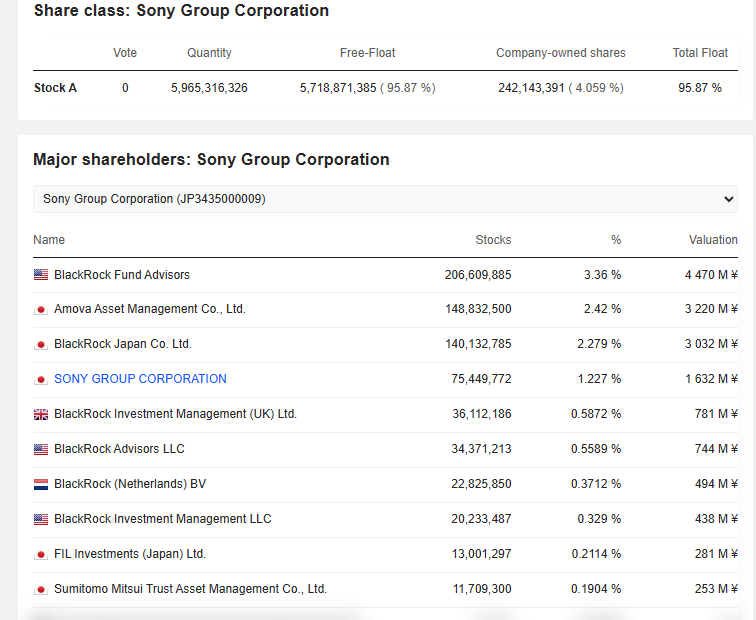The width and height of the screenshot is (756, 620).
Task: Click the Valuation column header
Action: point(713,240)
